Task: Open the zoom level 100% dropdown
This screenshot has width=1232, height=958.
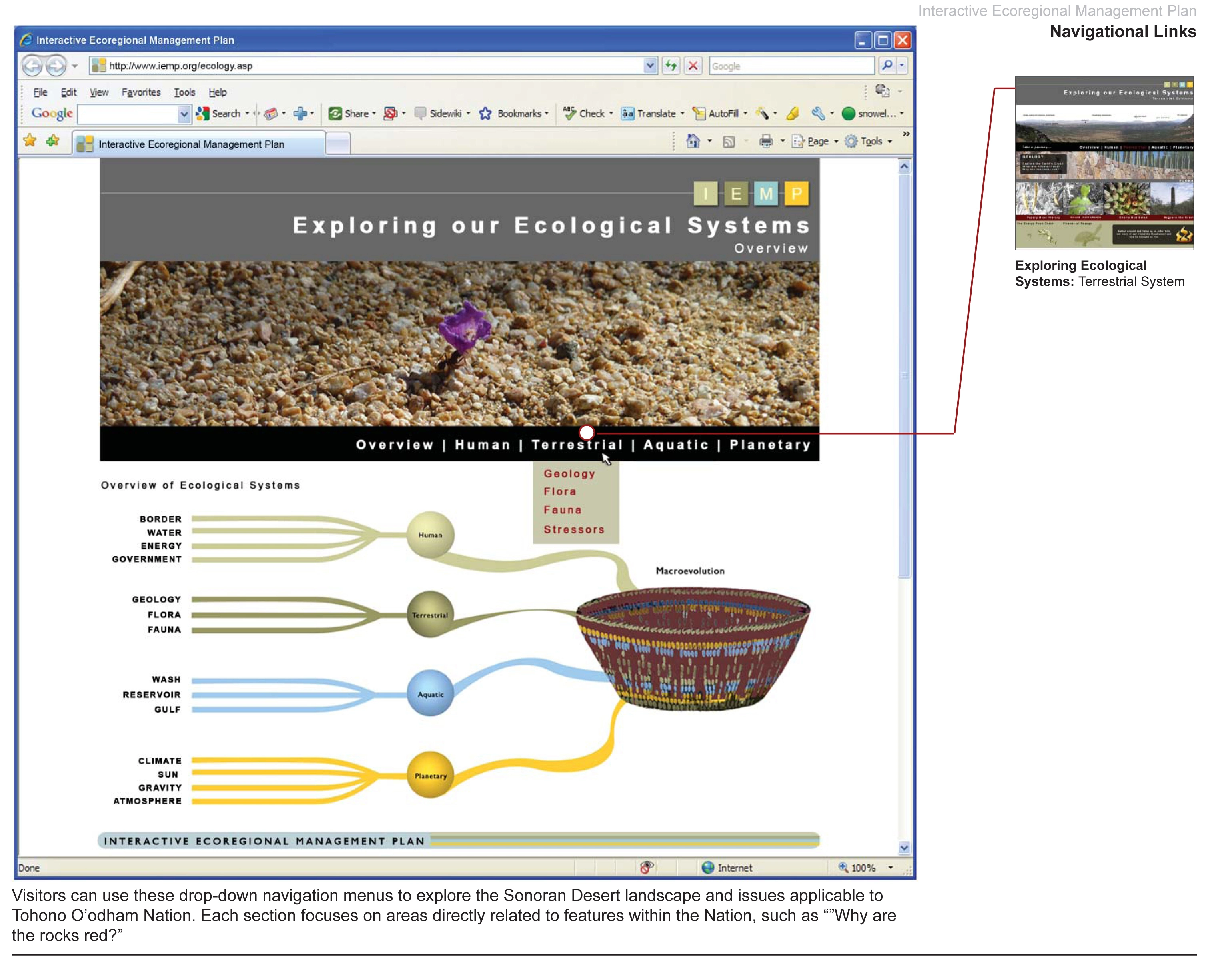Action: (x=866, y=867)
